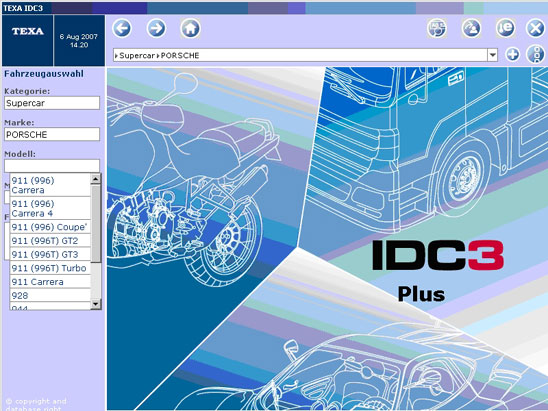This screenshot has width=548, height=411.
Task: Click the plus add icon
Action: 512,55
